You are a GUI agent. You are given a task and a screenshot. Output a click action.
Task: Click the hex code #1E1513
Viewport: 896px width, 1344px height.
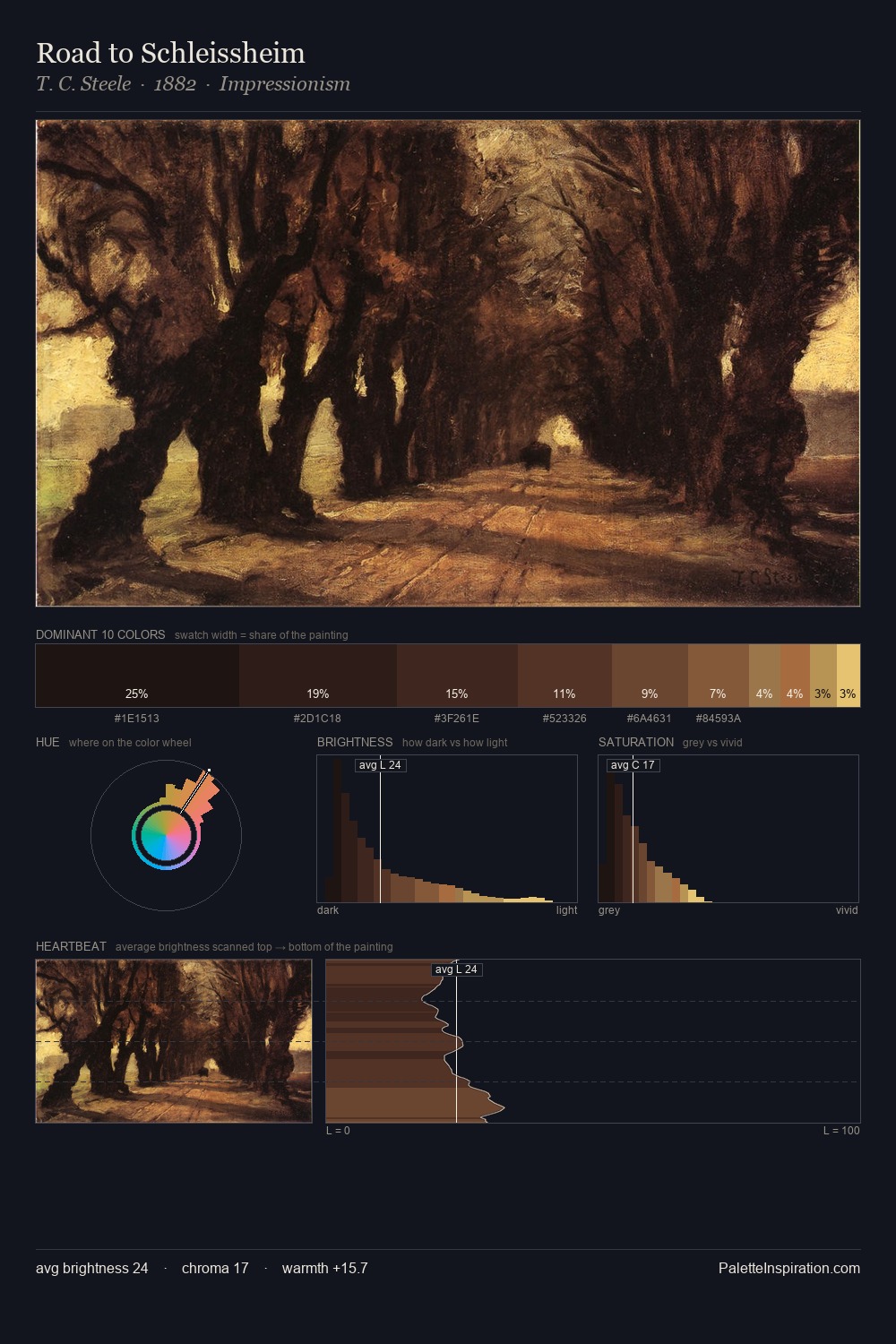137,719
